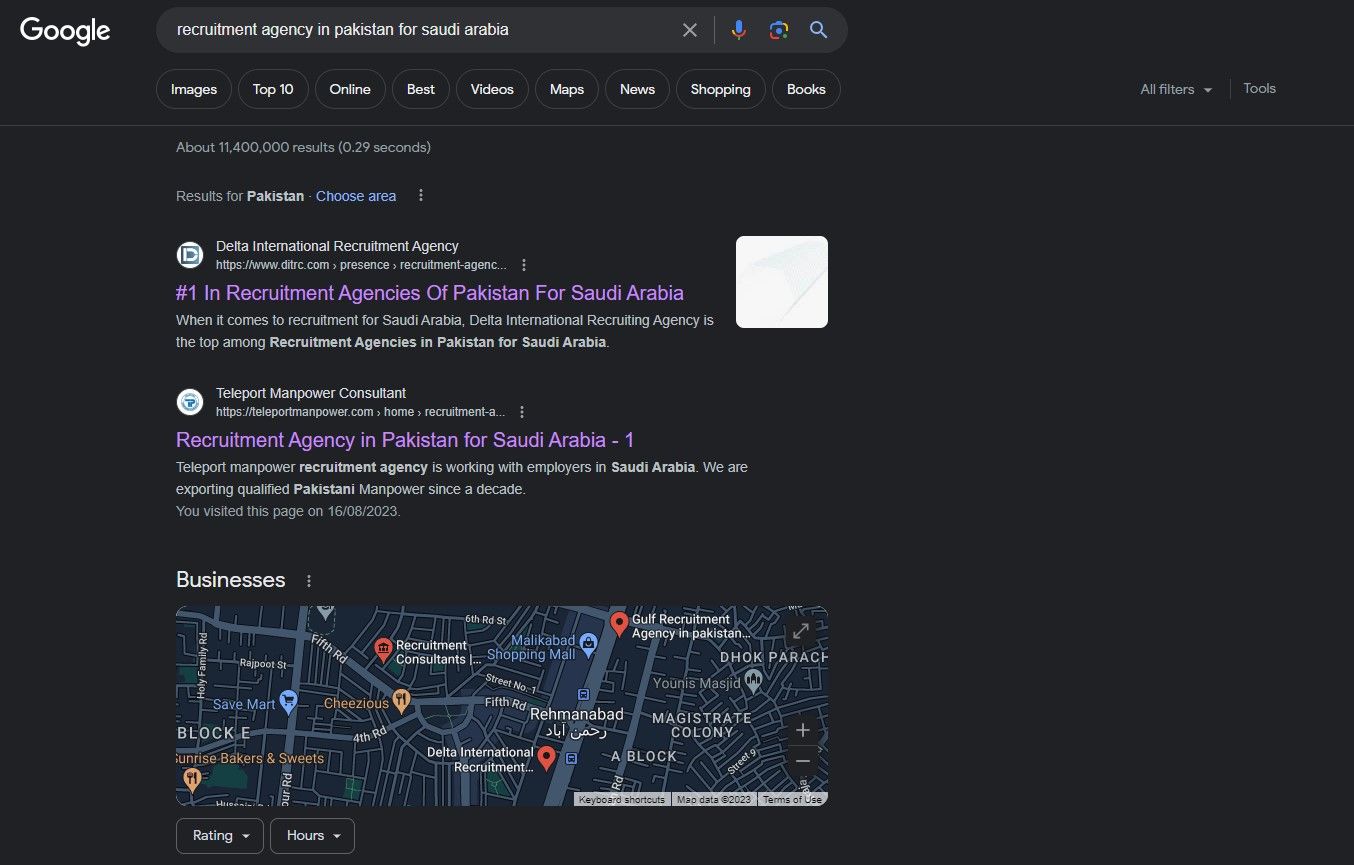This screenshot has width=1354, height=865.
Task: Open the Businesses section options menu
Action: point(309,581)
